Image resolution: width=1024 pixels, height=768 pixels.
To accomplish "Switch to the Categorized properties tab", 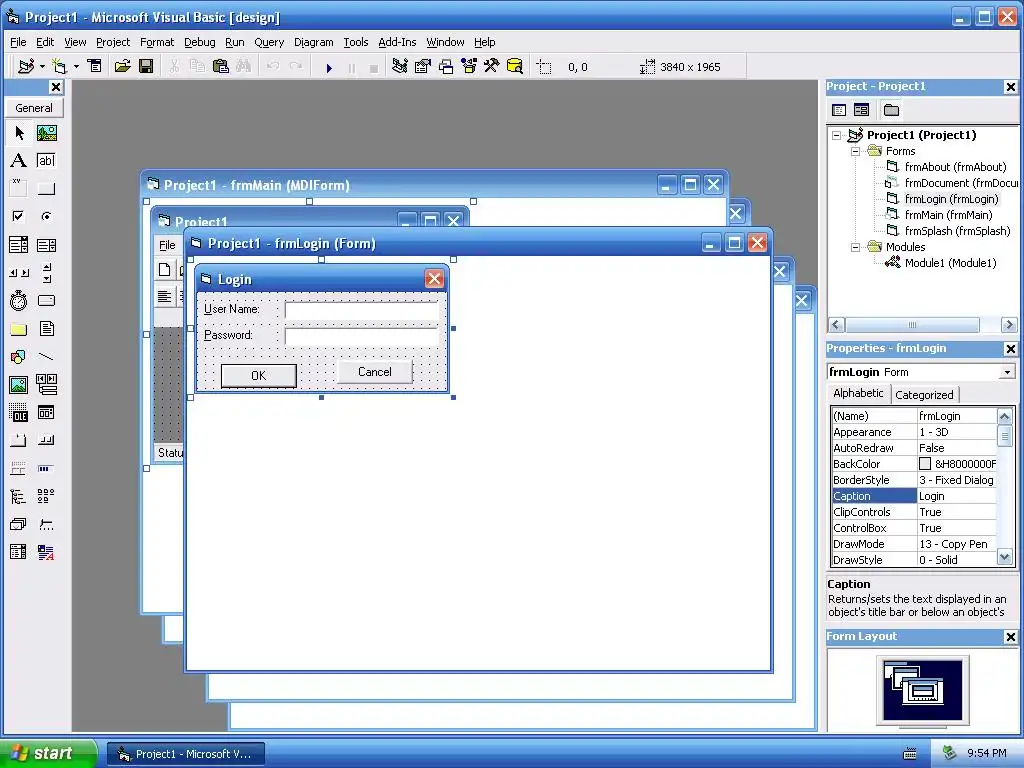I will (x=924, y=394).
